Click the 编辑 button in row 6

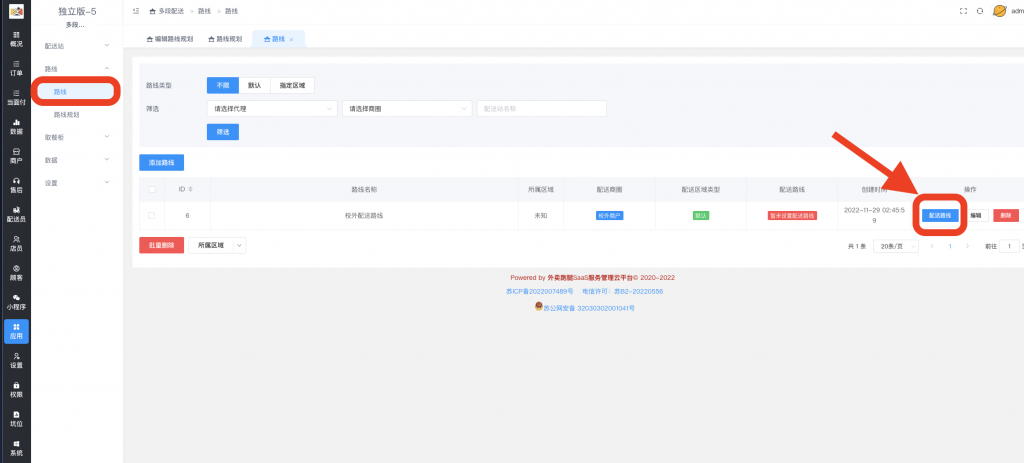point(976,215)
